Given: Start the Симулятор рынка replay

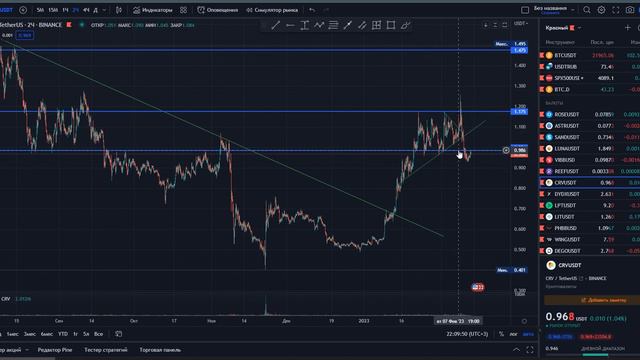Looking at the screenshot, I should pos(272,10).
